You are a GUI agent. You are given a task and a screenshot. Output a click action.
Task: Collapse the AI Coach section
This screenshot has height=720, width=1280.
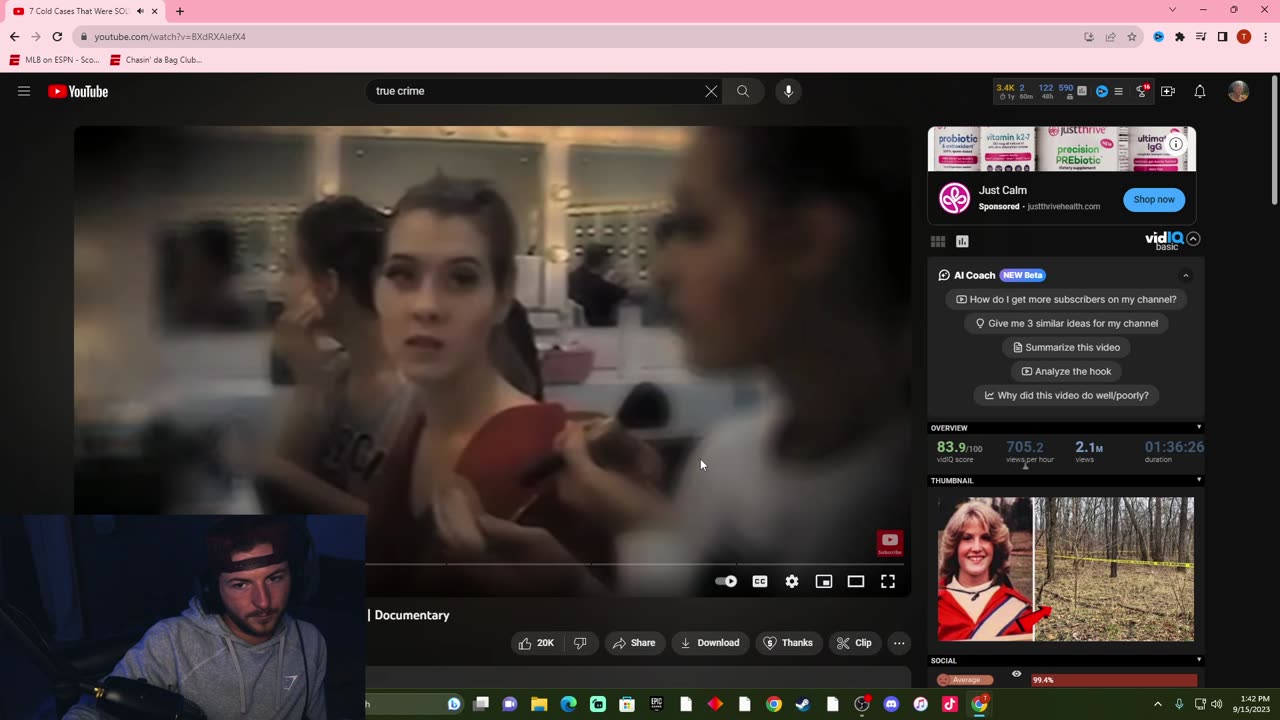pyautogui.click(x=1186, y=275)
